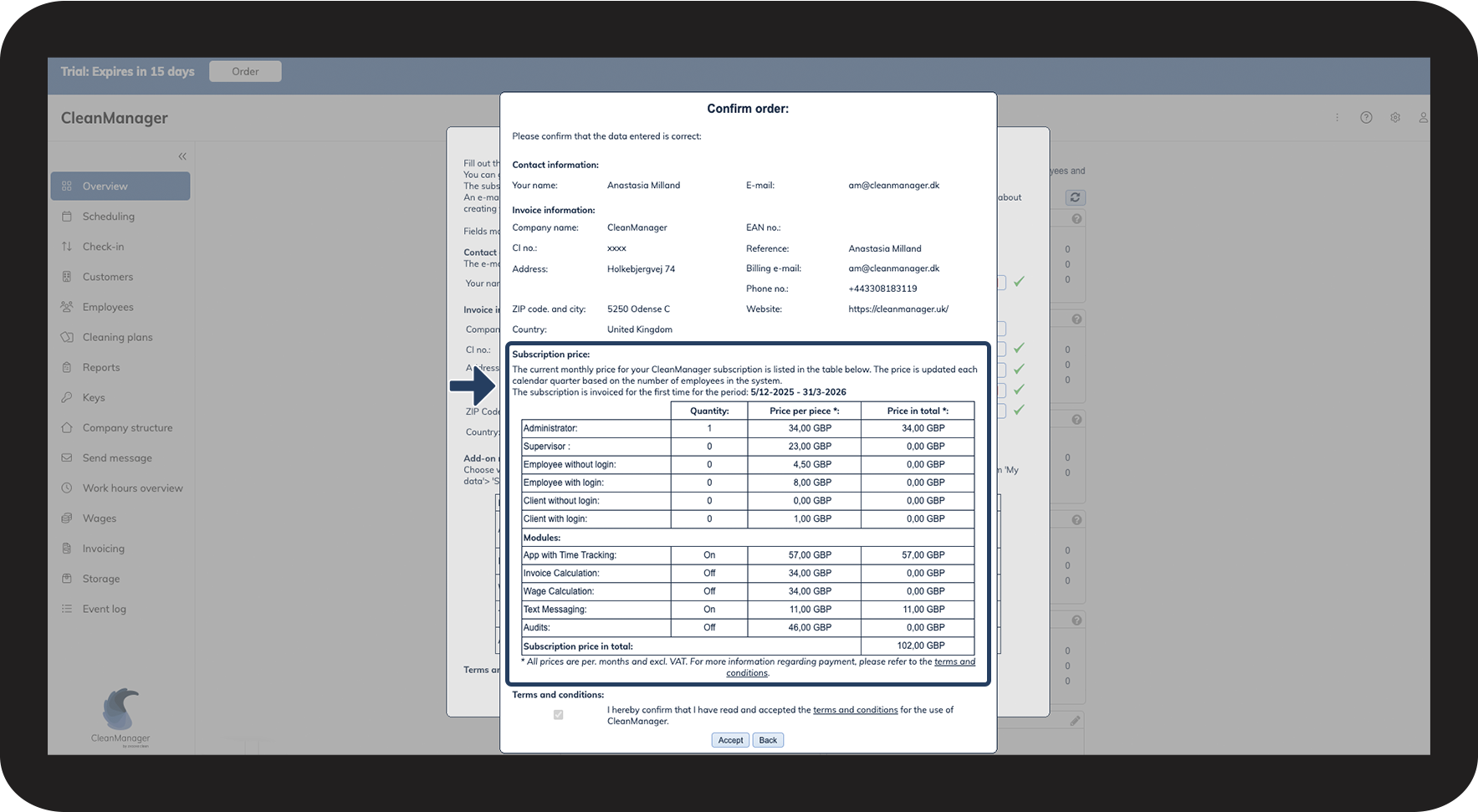This screenshot has height=812, width=1478.
Task: Click the 'Employee without login:' row label
Action: tap(570, 465)
